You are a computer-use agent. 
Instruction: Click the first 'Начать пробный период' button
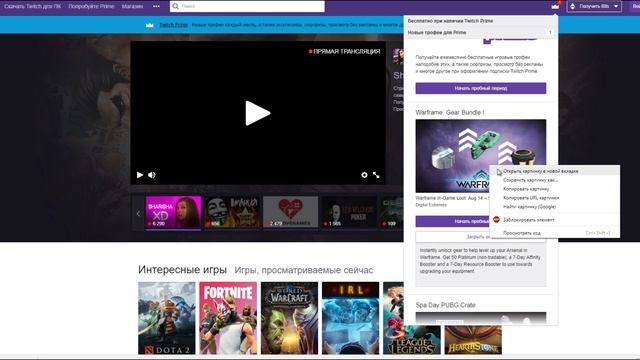(481, 88)
